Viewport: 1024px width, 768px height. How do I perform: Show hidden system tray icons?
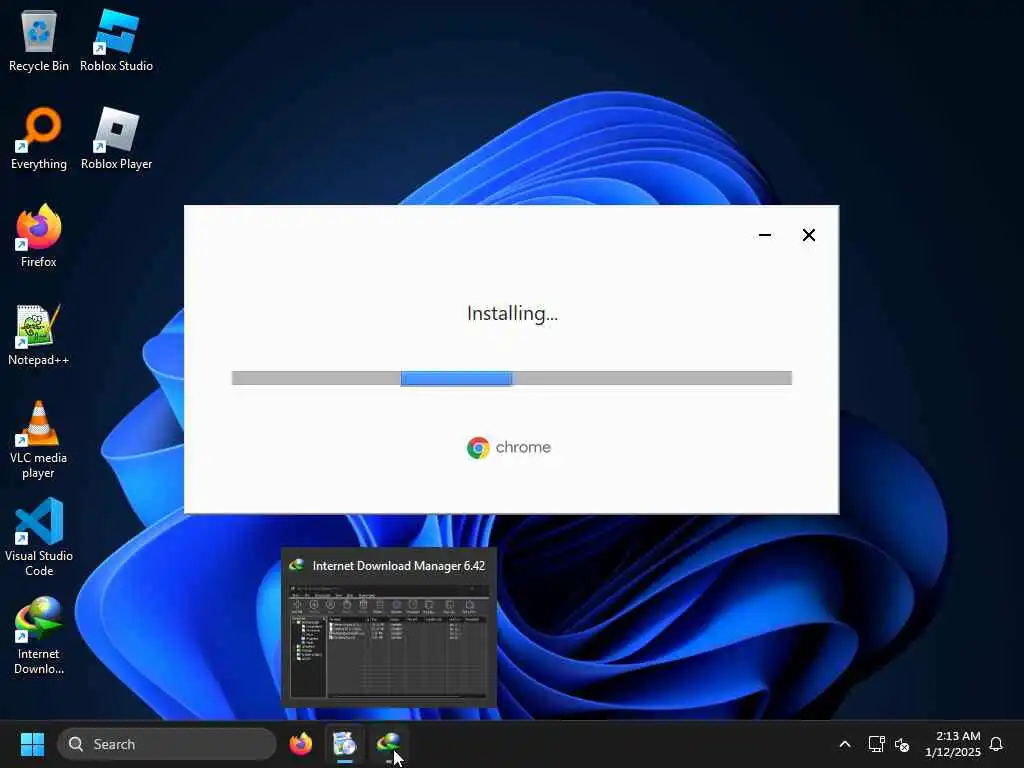(x=844, y=744)
